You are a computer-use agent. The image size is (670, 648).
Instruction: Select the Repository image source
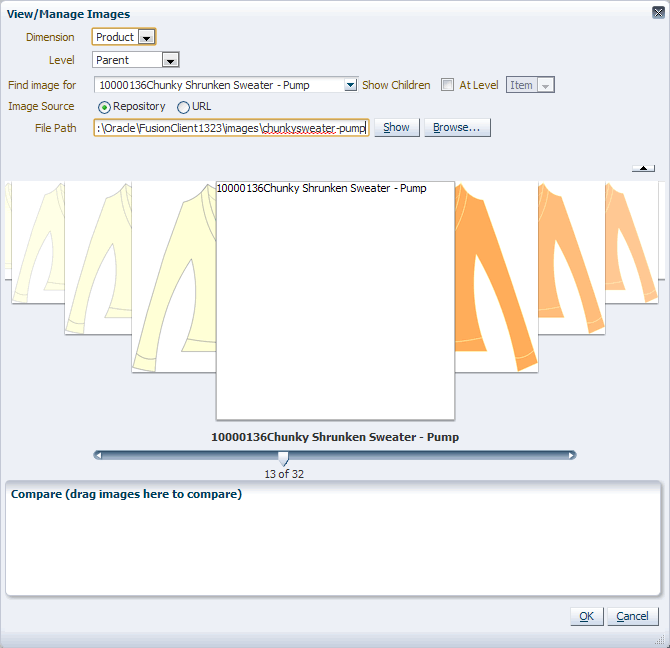pyautogui.click(x=104, y=107)
